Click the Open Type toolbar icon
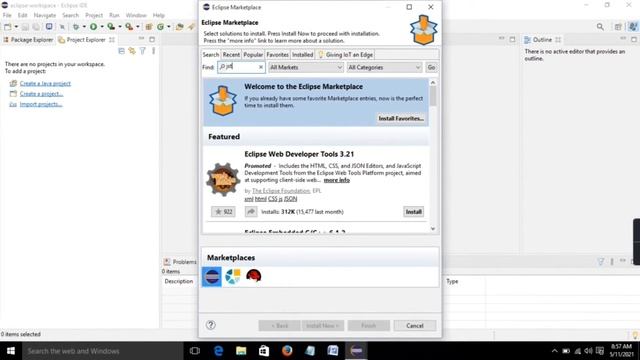Image resolution: width=640 pixels, height=360 pixels. (x=179, y=27)
